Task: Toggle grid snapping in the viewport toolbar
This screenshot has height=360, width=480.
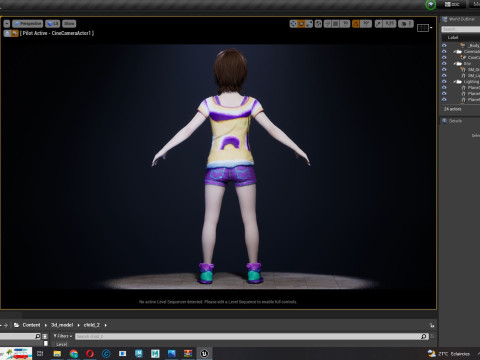Action: (336, 24)
